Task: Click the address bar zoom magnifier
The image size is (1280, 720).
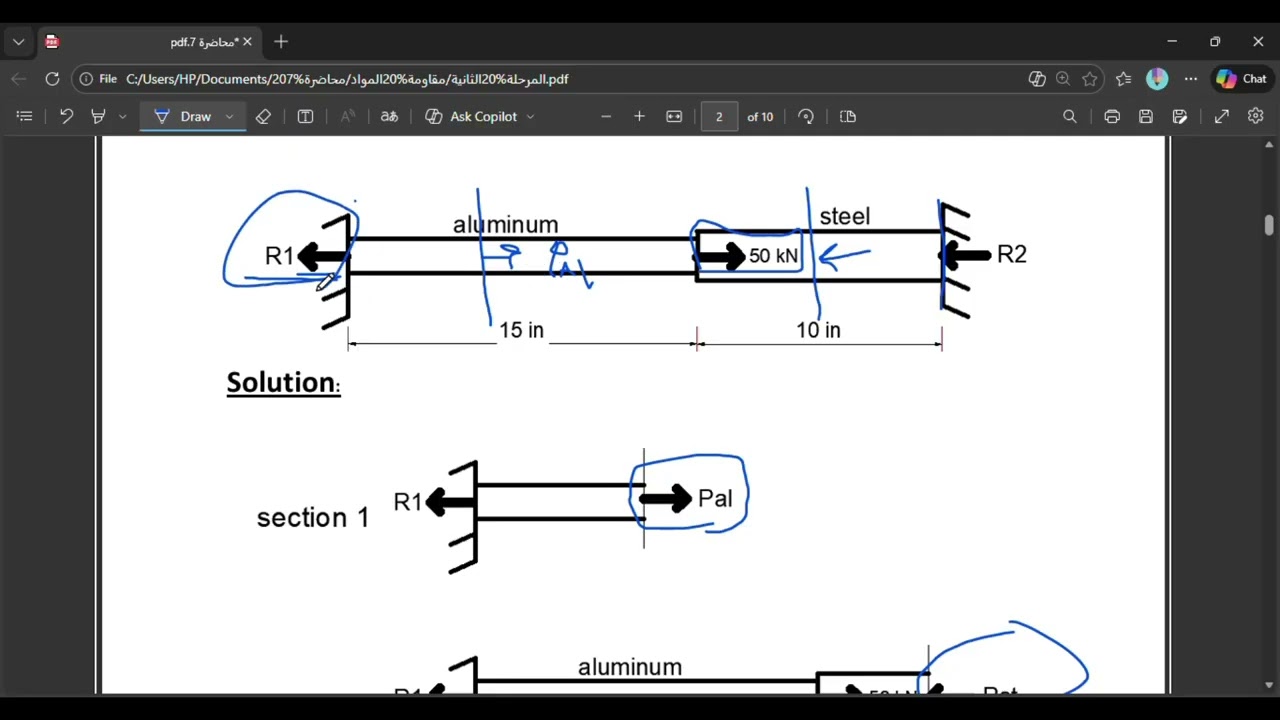Action: click(x=1063, y=79)
